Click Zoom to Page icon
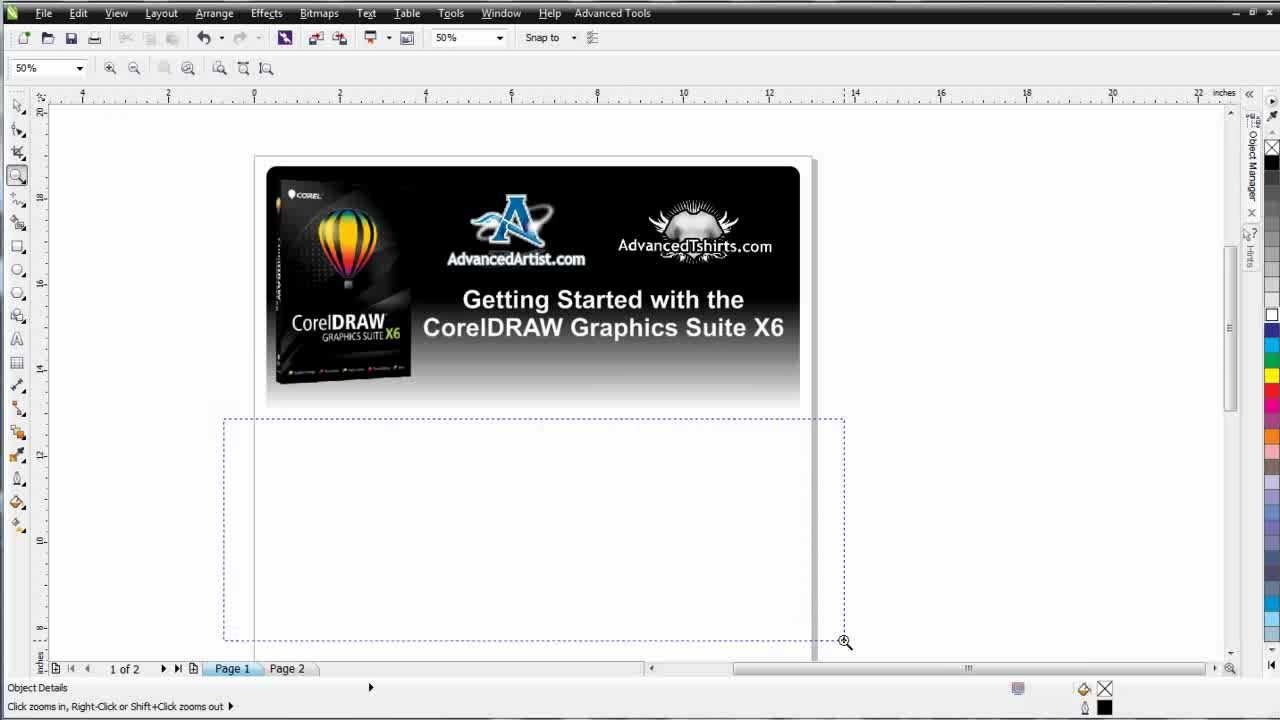This screenshot has height=720, width=1280. pos(219,68)
